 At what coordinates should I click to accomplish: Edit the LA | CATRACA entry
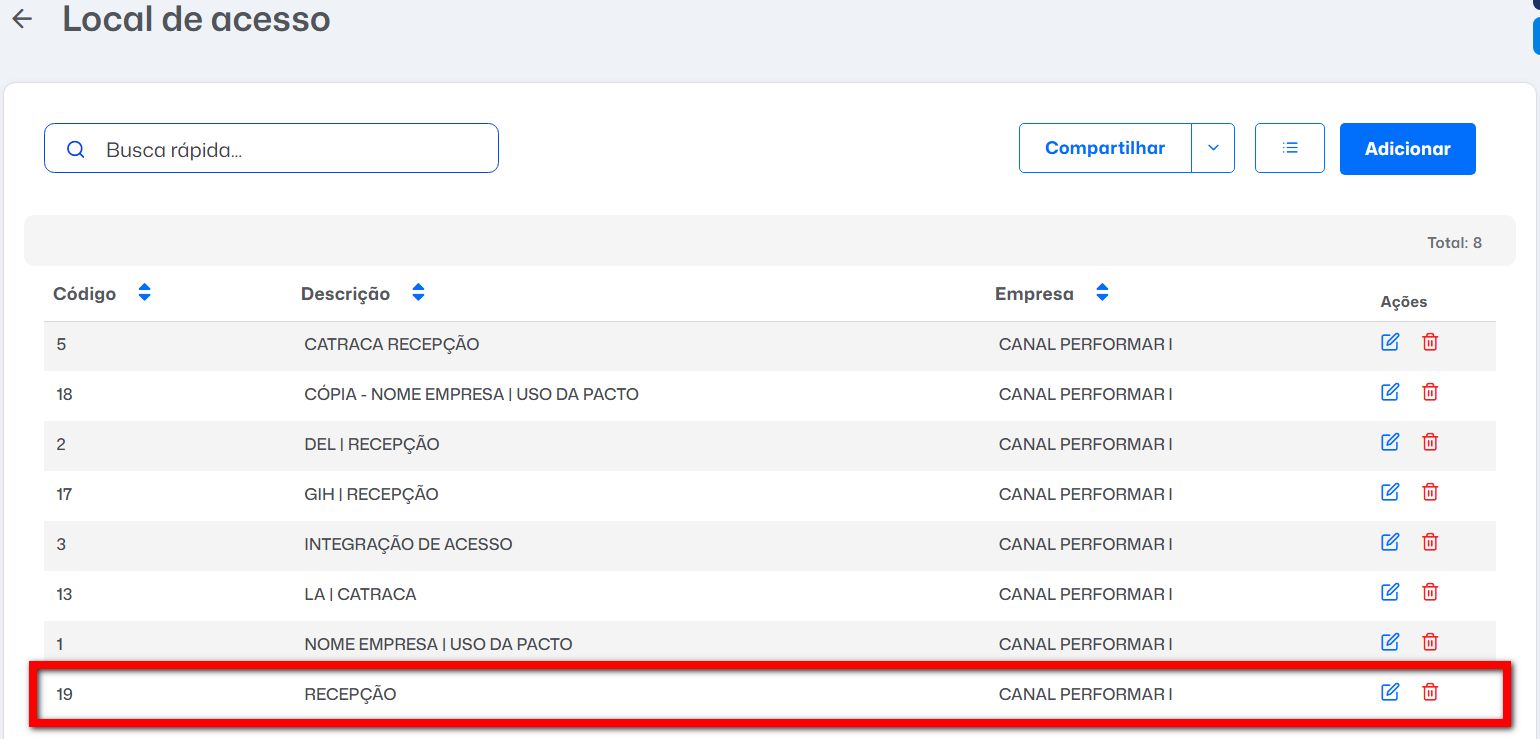point(1390,592)
